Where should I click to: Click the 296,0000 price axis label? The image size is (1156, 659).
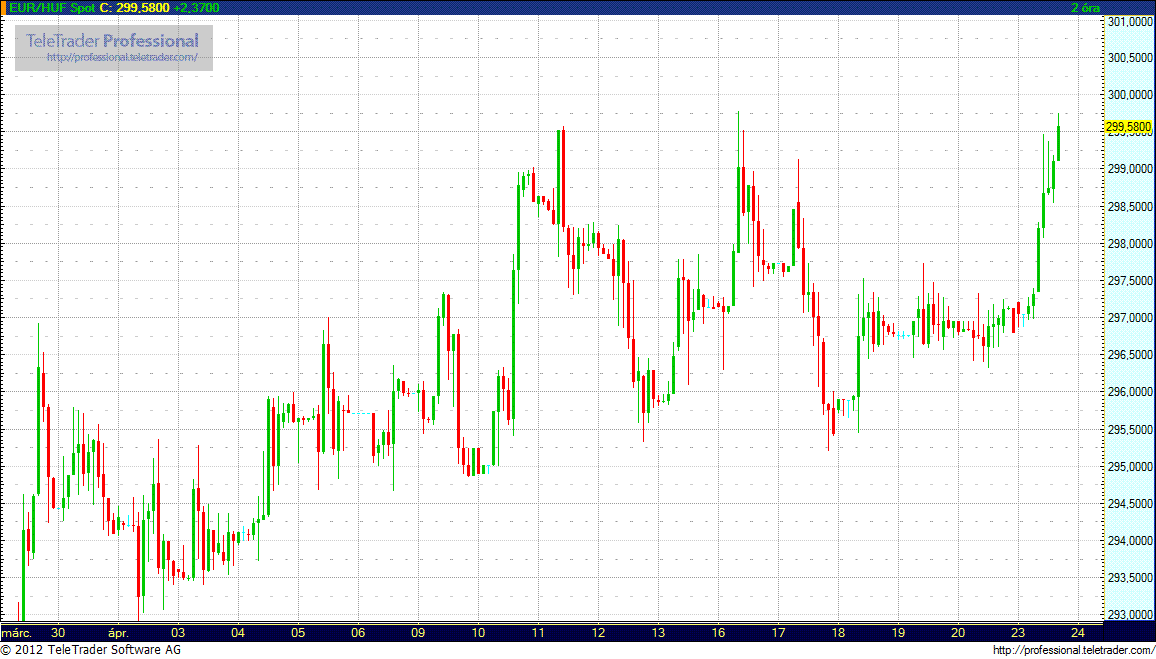[1131, 392]
